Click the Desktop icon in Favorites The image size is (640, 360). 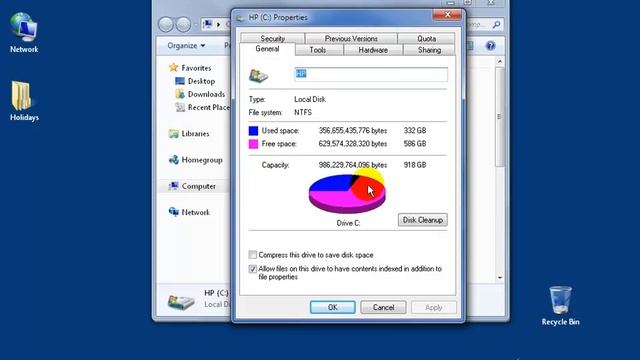click(x=180, y=81)
